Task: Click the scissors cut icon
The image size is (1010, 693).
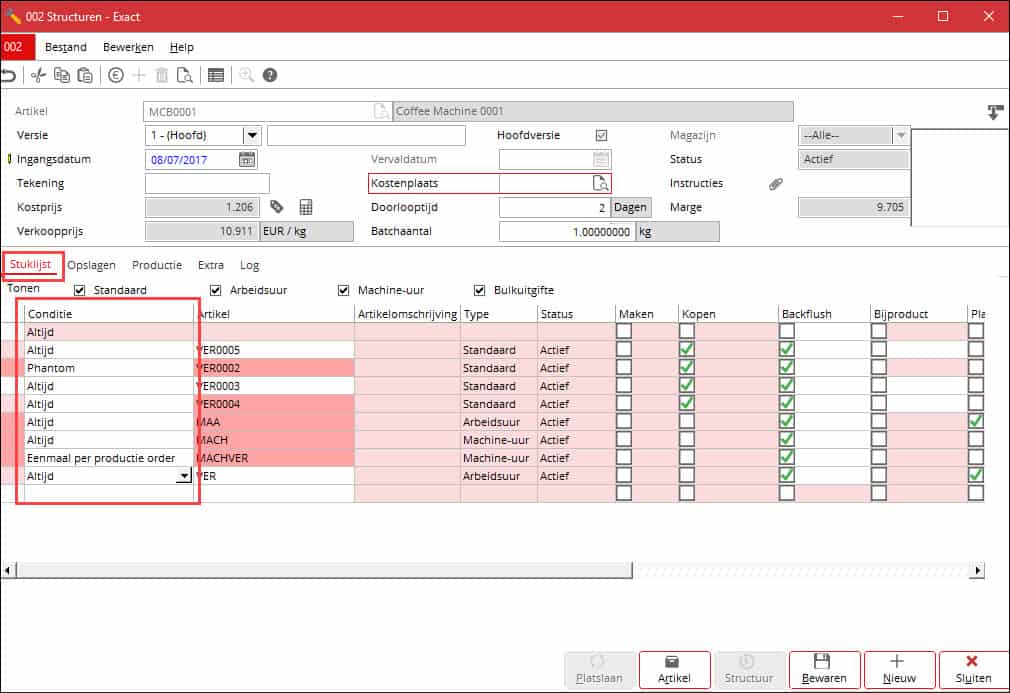Action: 39,75
